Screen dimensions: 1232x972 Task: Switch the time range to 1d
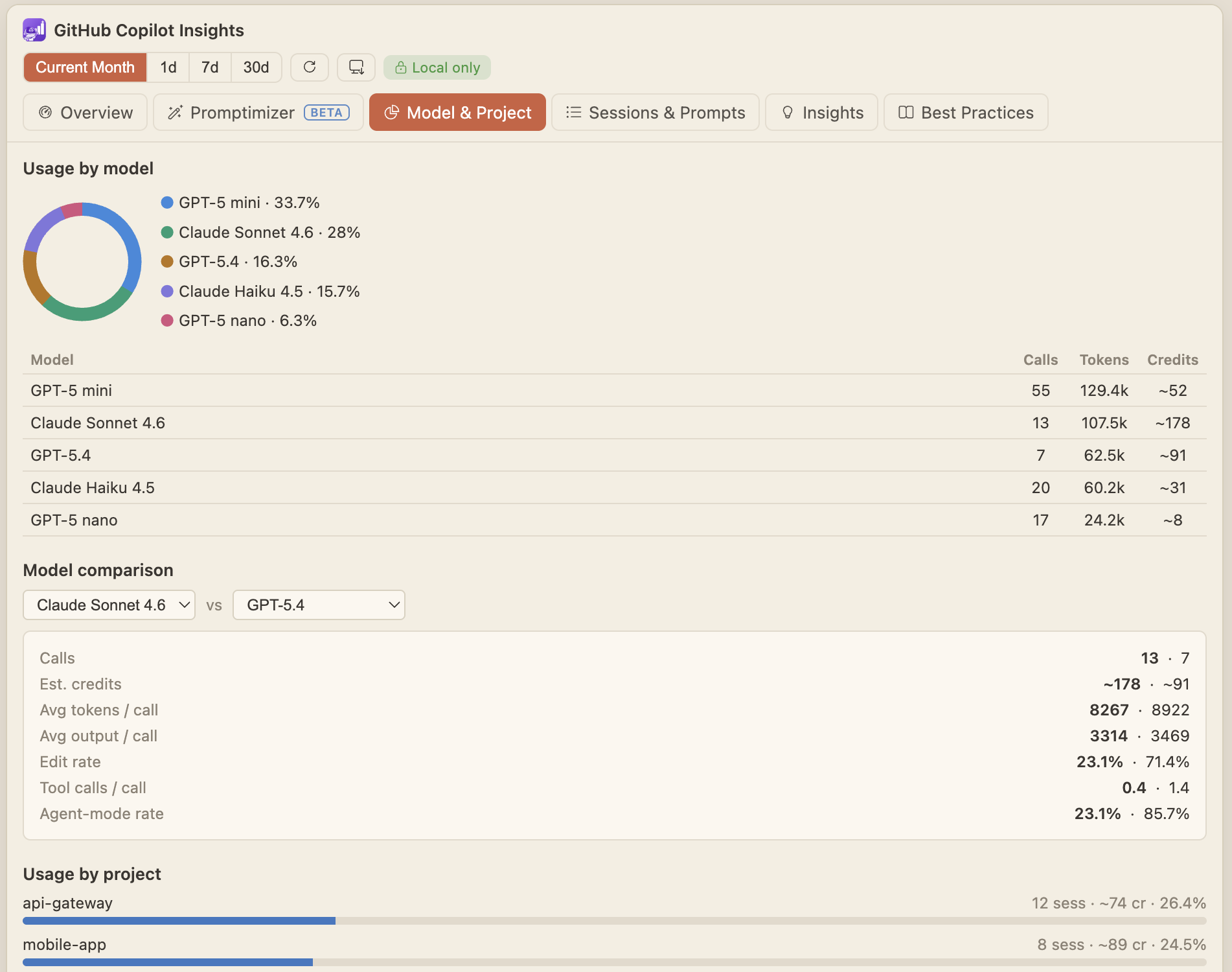(x=168, y=67)
